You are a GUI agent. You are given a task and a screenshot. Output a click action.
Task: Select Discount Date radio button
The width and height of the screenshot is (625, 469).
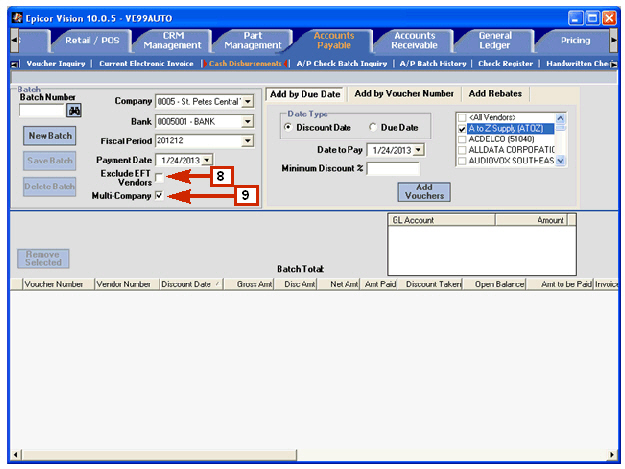coord(287,127)
